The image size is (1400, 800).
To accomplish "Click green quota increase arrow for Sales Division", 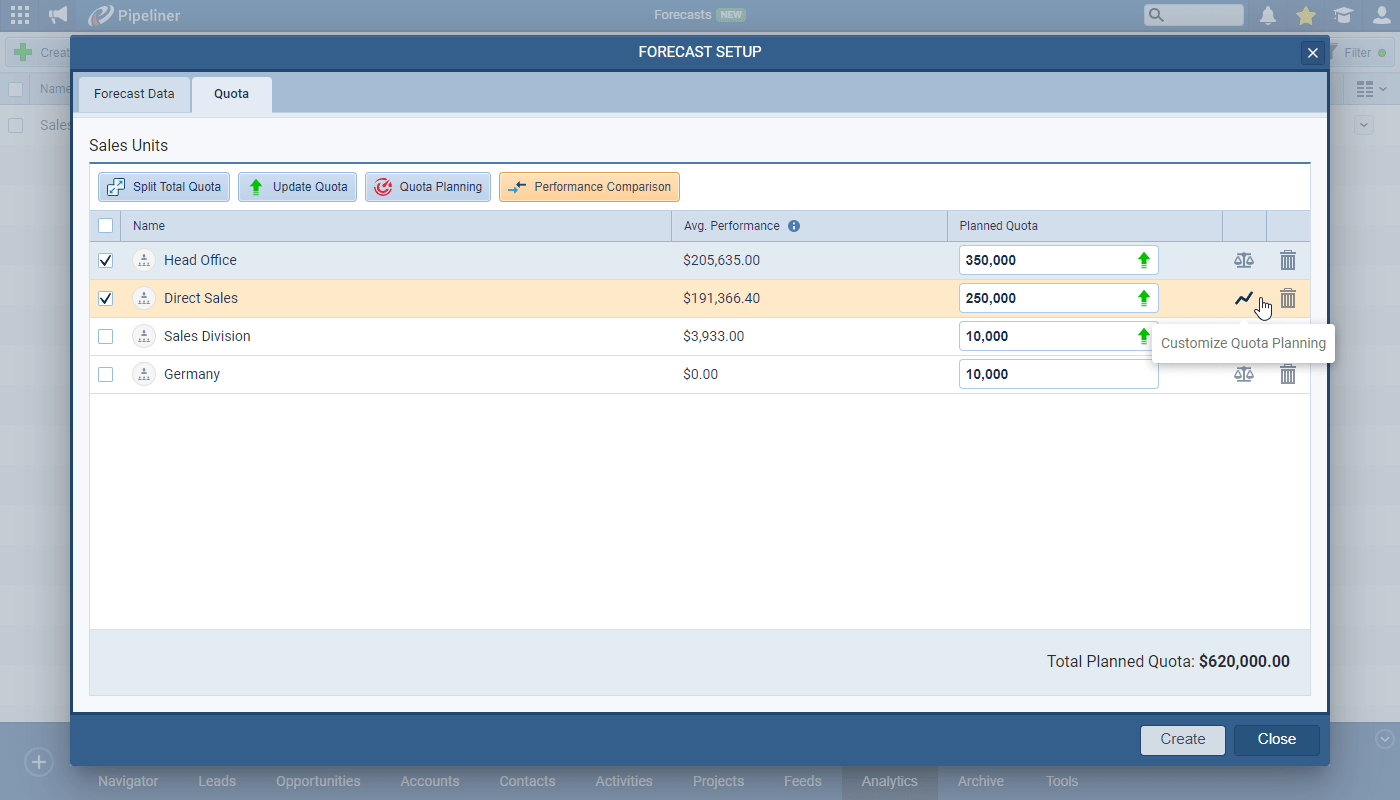I will point(1143,336).
